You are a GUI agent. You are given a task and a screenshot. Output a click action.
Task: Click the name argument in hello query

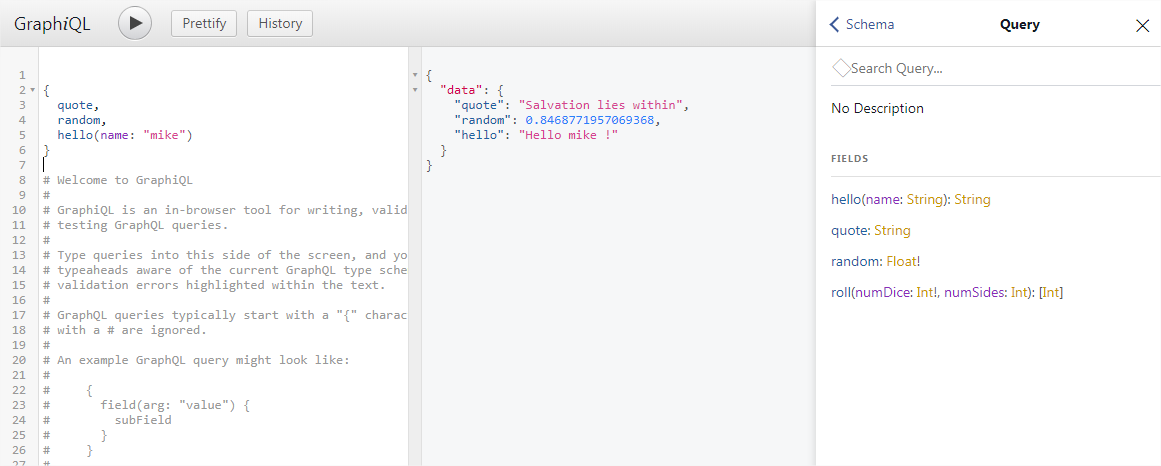tap(113, 135)
